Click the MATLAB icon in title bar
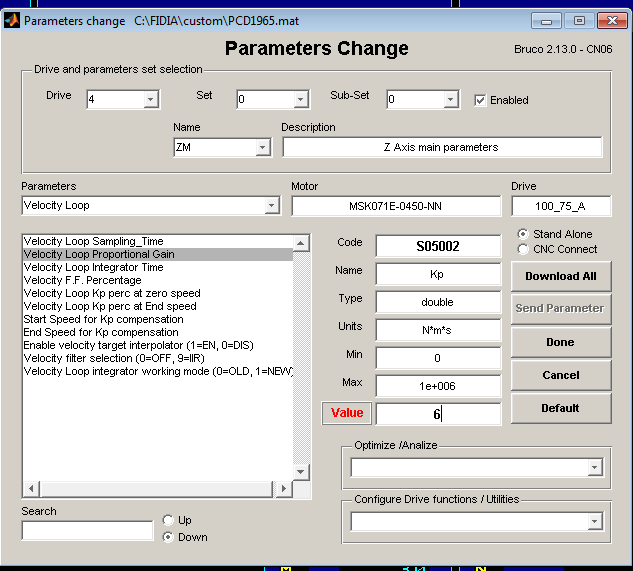633x571 pixels. pos(12,20)
